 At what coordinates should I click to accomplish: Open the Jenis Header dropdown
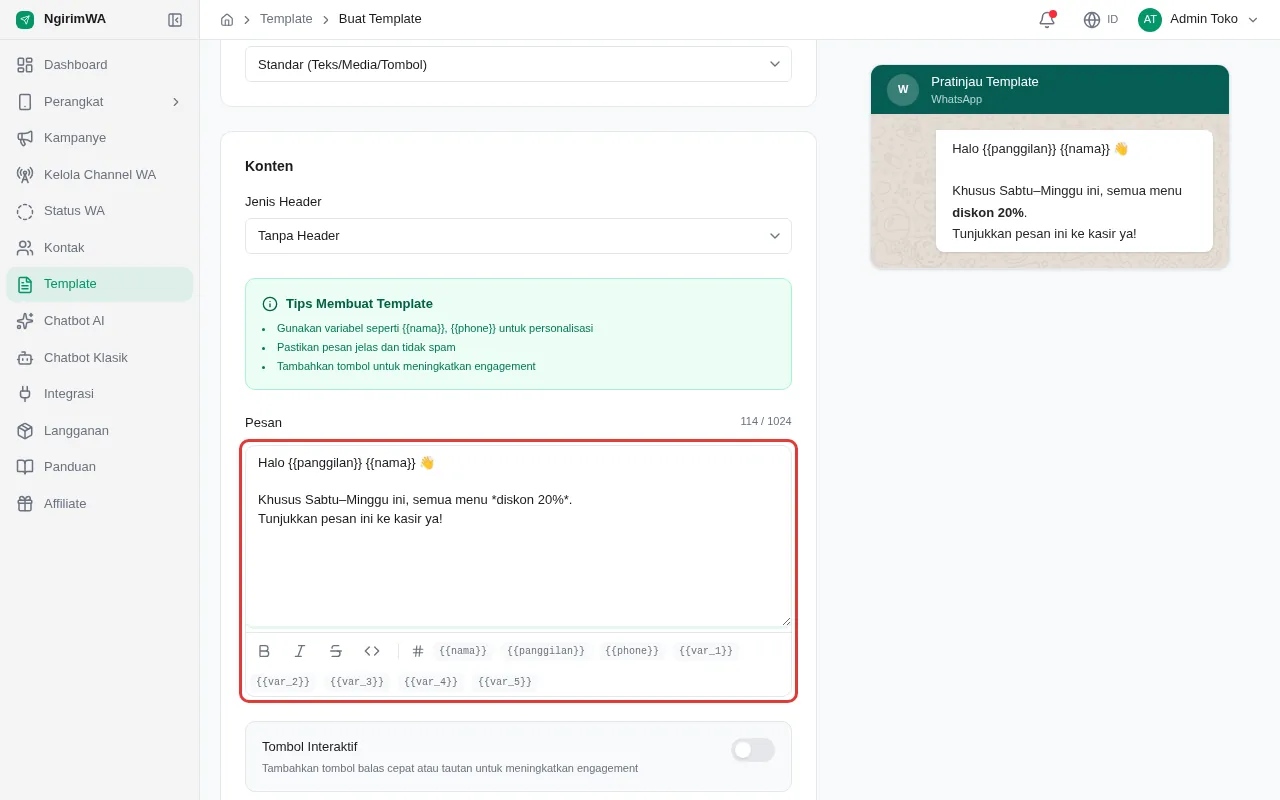518,236
